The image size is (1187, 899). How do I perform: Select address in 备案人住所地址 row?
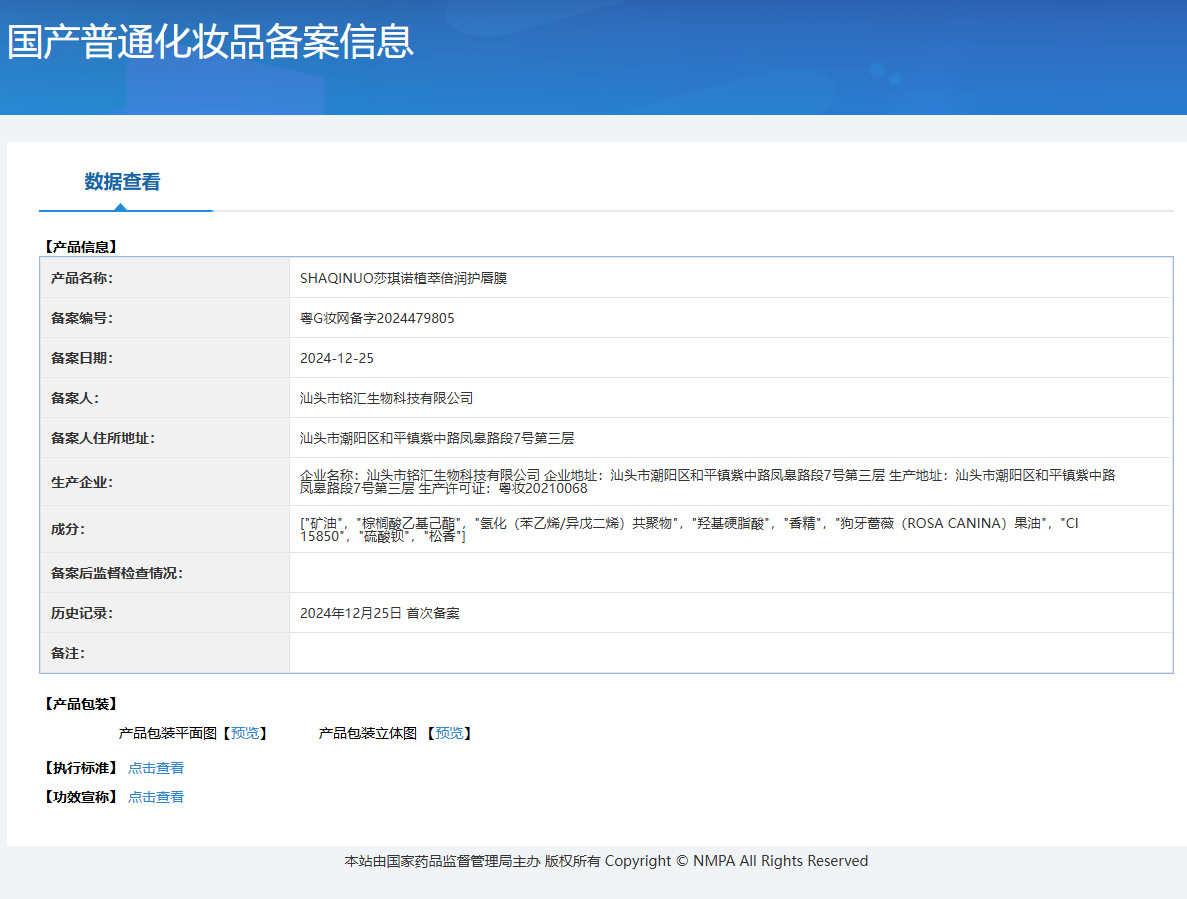click(437, 438)
